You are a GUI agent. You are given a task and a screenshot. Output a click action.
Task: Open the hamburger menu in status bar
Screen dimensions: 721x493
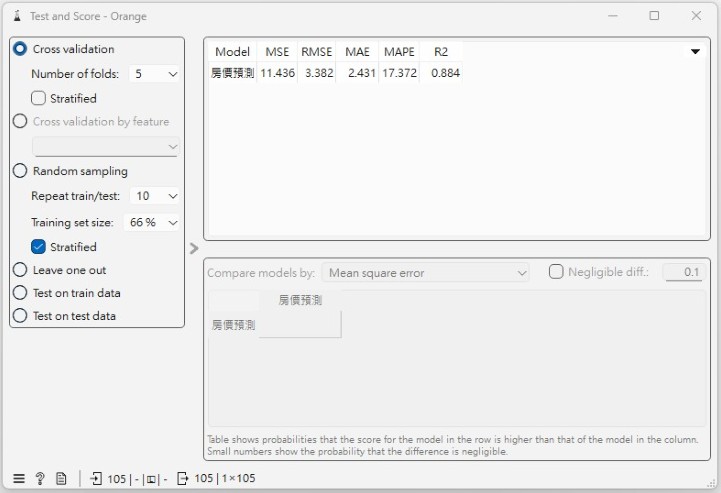point(19,478)
